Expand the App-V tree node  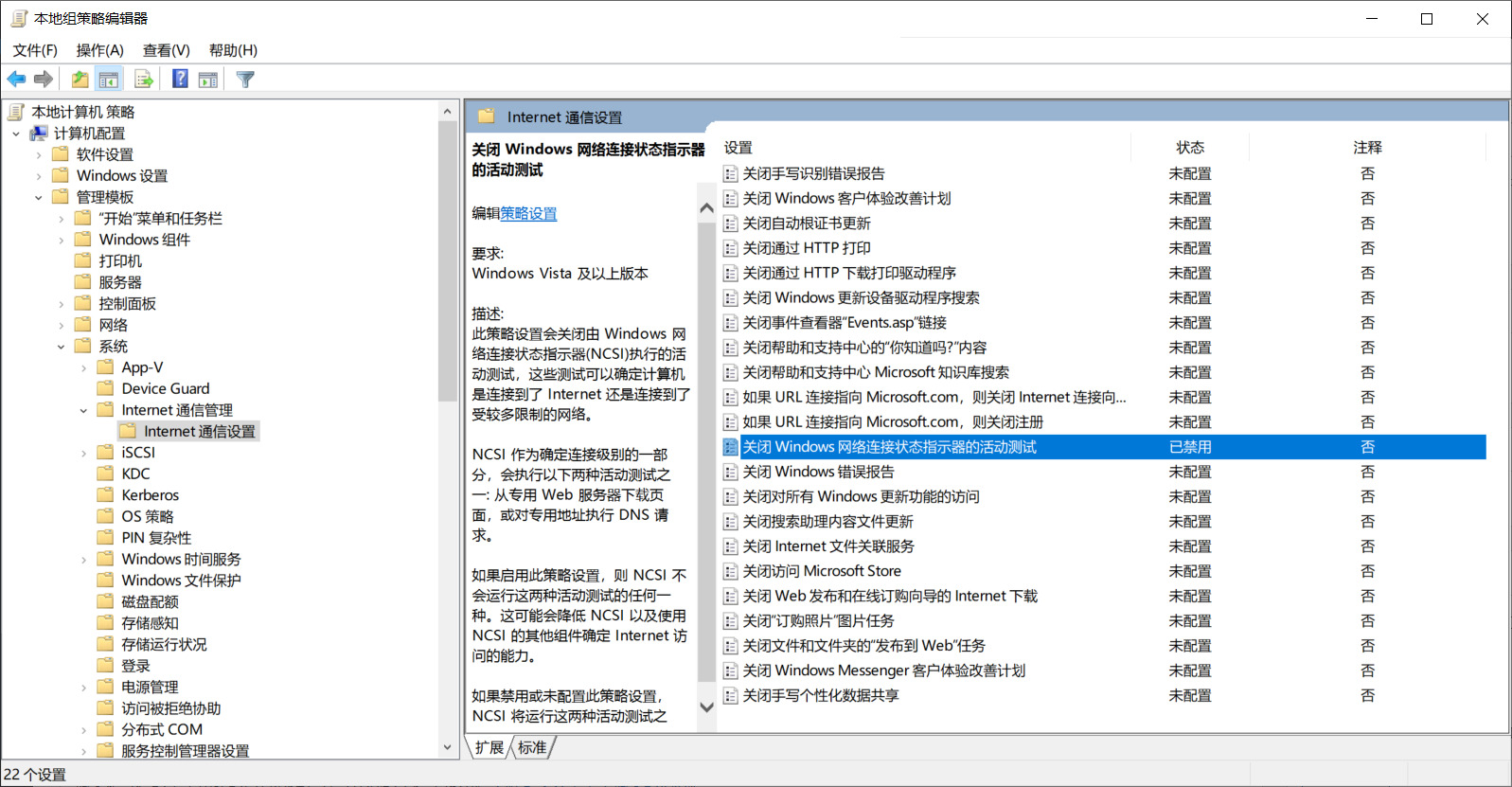click(x=84, y=367)
